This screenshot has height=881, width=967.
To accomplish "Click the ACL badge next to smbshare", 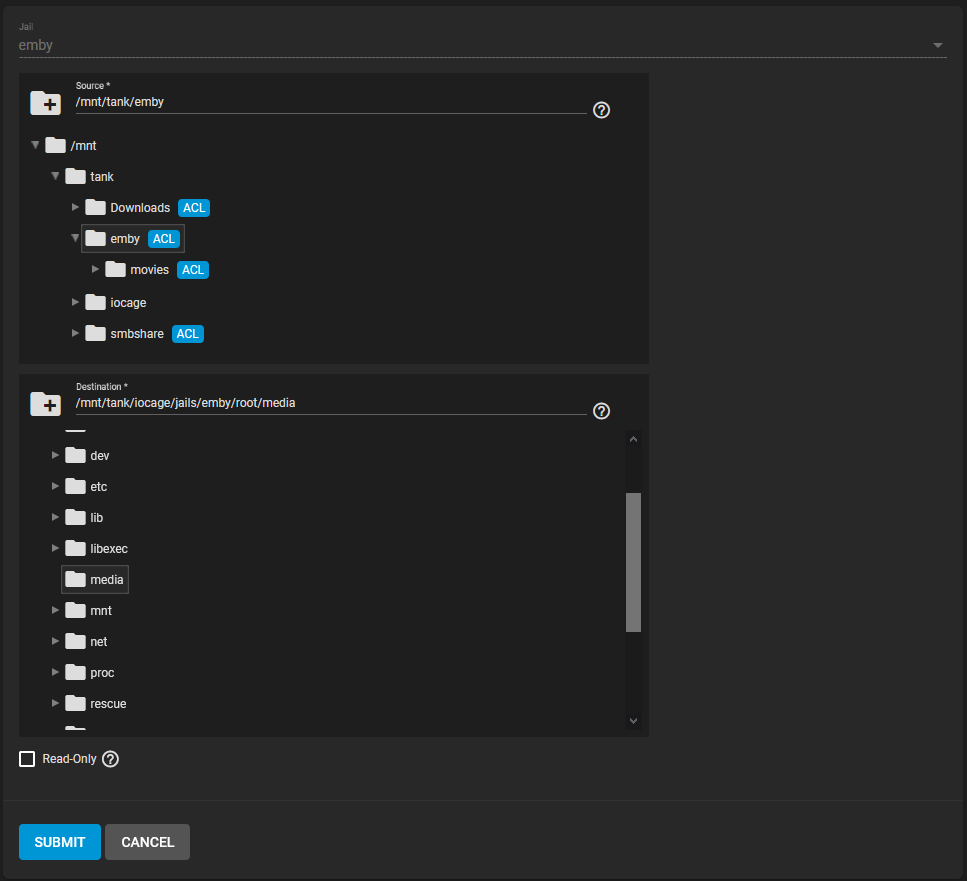I will coord(187,334).
